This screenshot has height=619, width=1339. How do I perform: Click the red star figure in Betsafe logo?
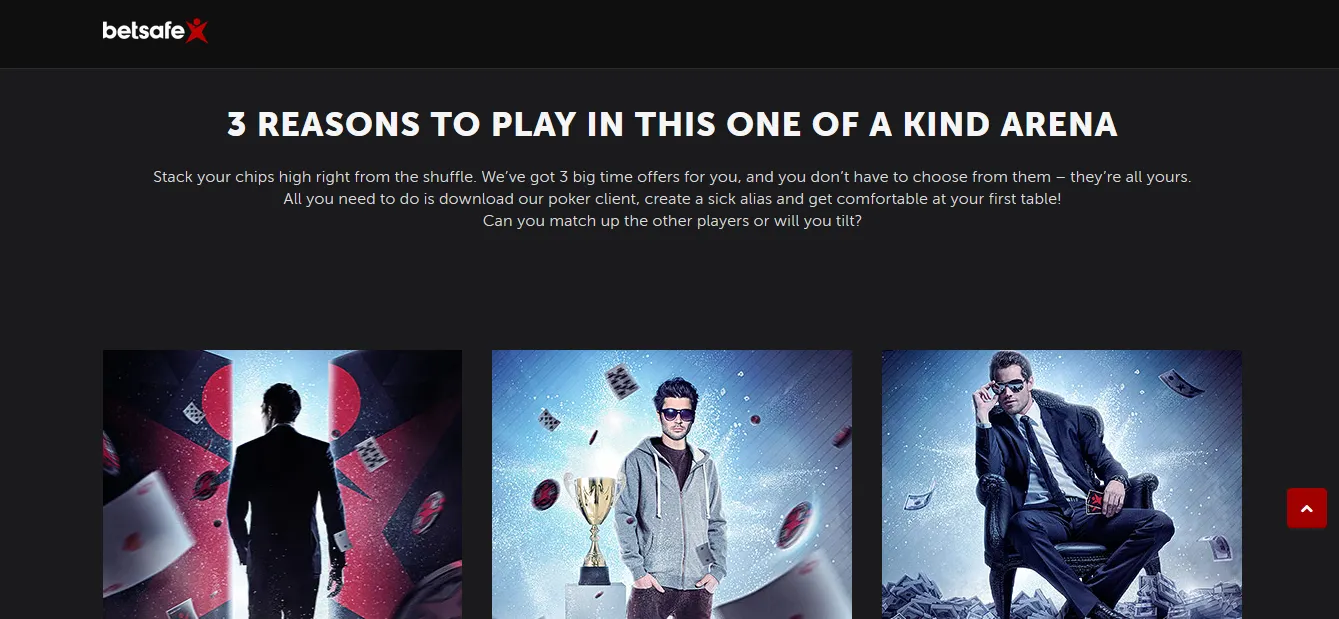coord(197,30)
